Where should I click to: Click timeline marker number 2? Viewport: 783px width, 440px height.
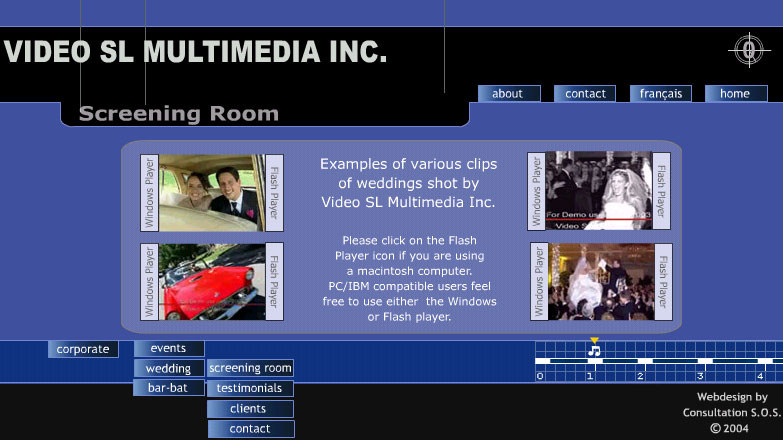click(x=640, y=376)
